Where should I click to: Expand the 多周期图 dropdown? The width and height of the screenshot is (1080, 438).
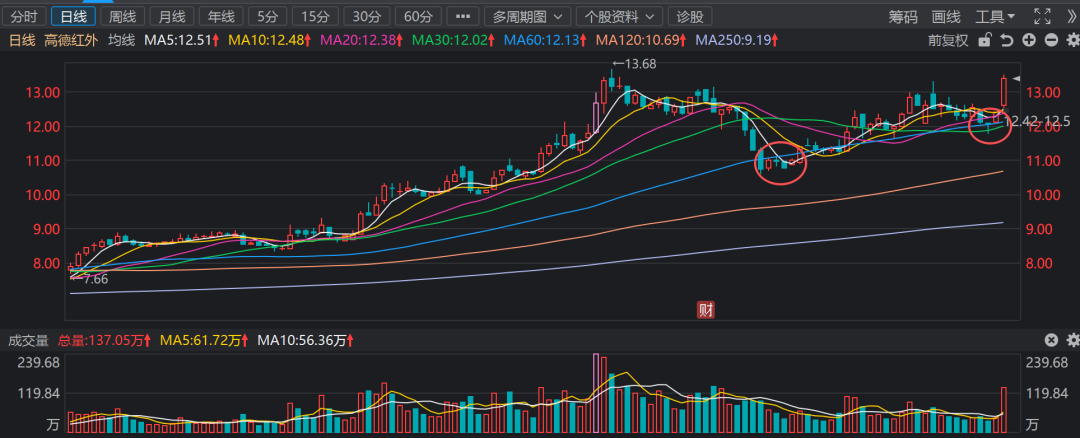coord(527,17)
